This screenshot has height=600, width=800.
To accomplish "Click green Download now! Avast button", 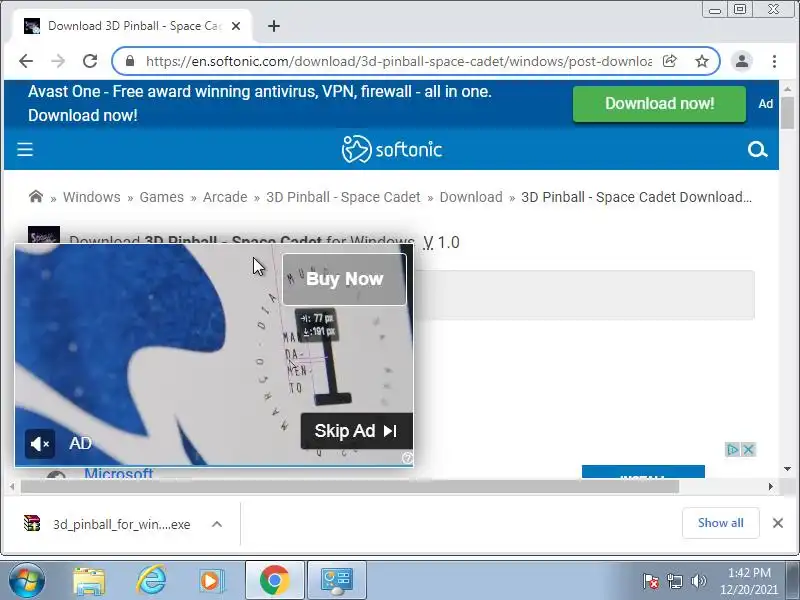I will [x=659, y=104].
